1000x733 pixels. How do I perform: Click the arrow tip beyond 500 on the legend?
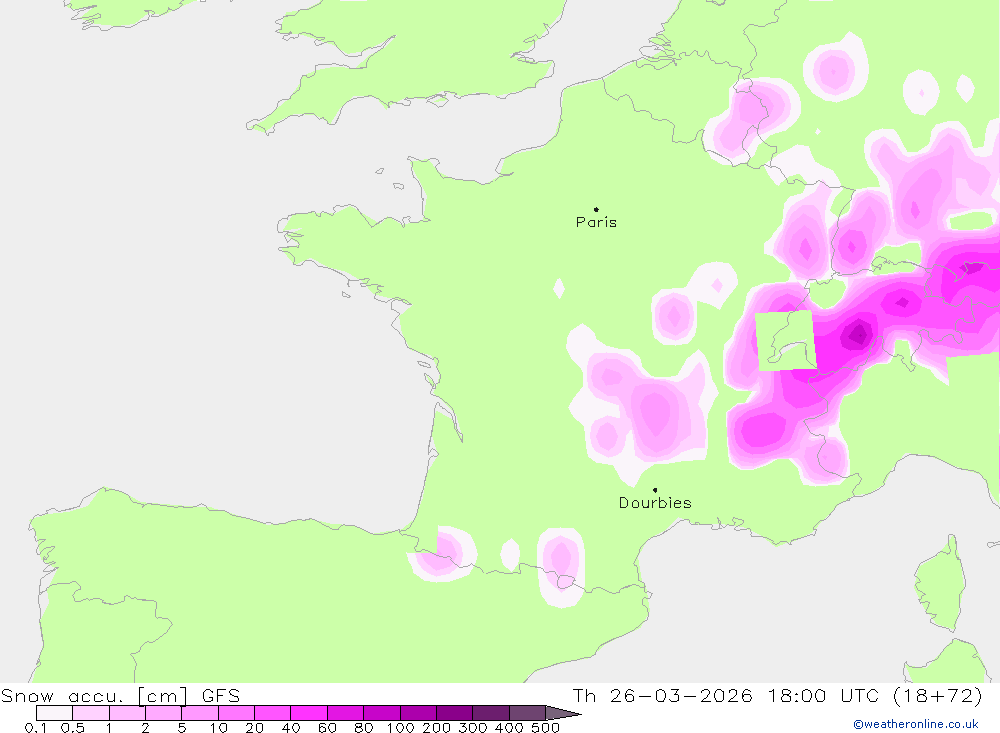point(564,713)
